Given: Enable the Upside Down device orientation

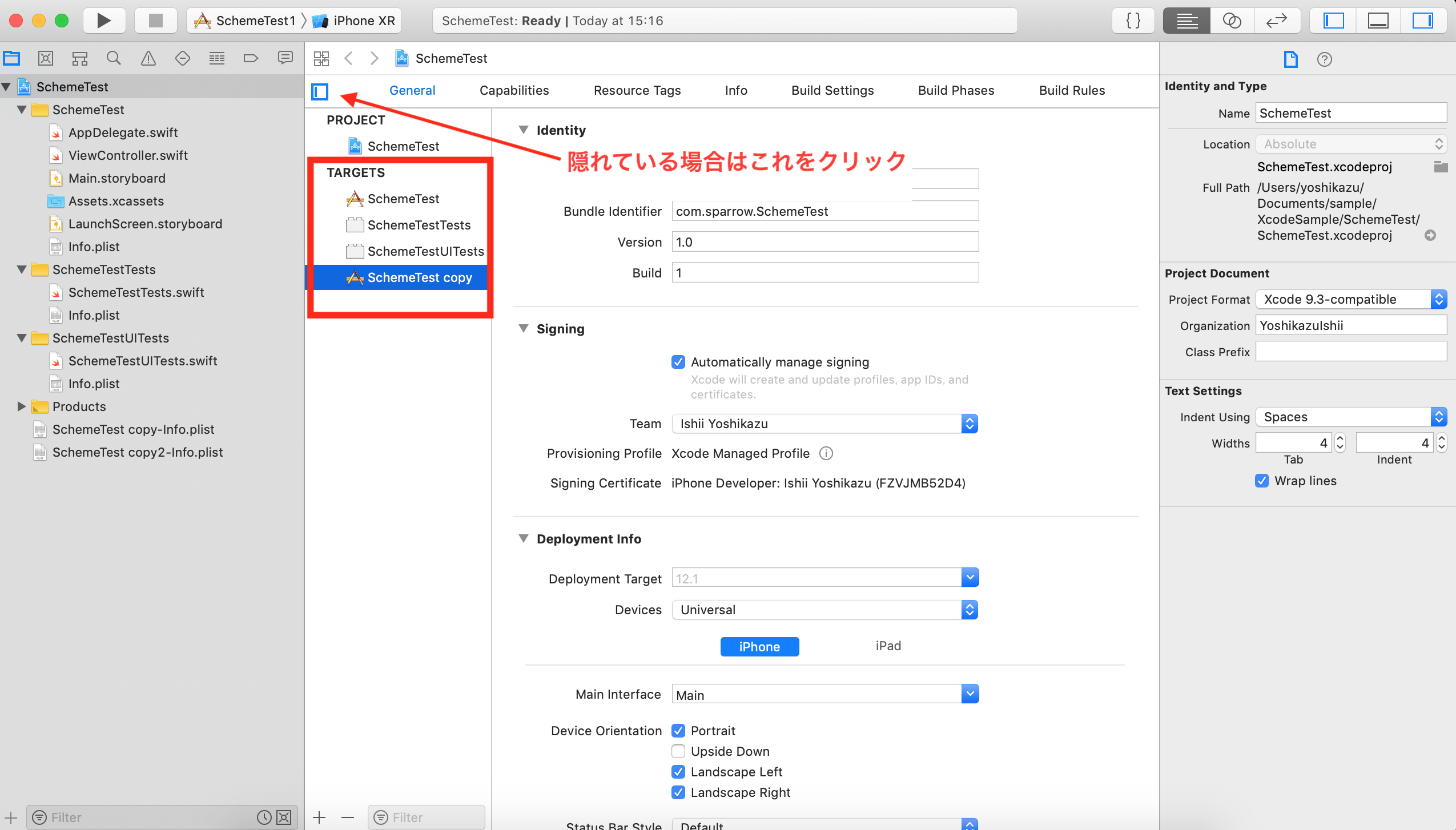Looking at the screenshot, I should (678, 751).
